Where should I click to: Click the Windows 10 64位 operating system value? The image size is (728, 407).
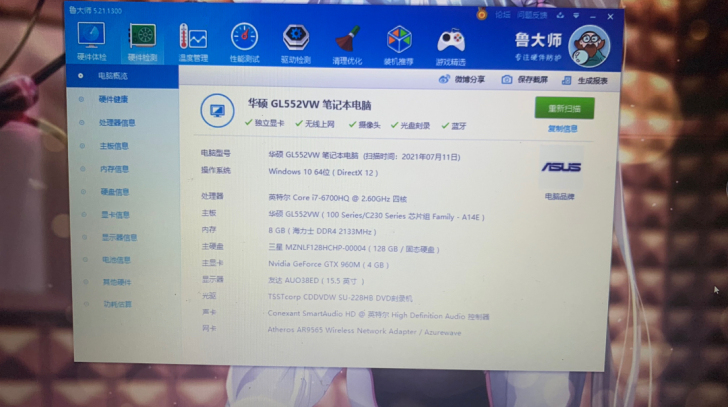[323, 172]
